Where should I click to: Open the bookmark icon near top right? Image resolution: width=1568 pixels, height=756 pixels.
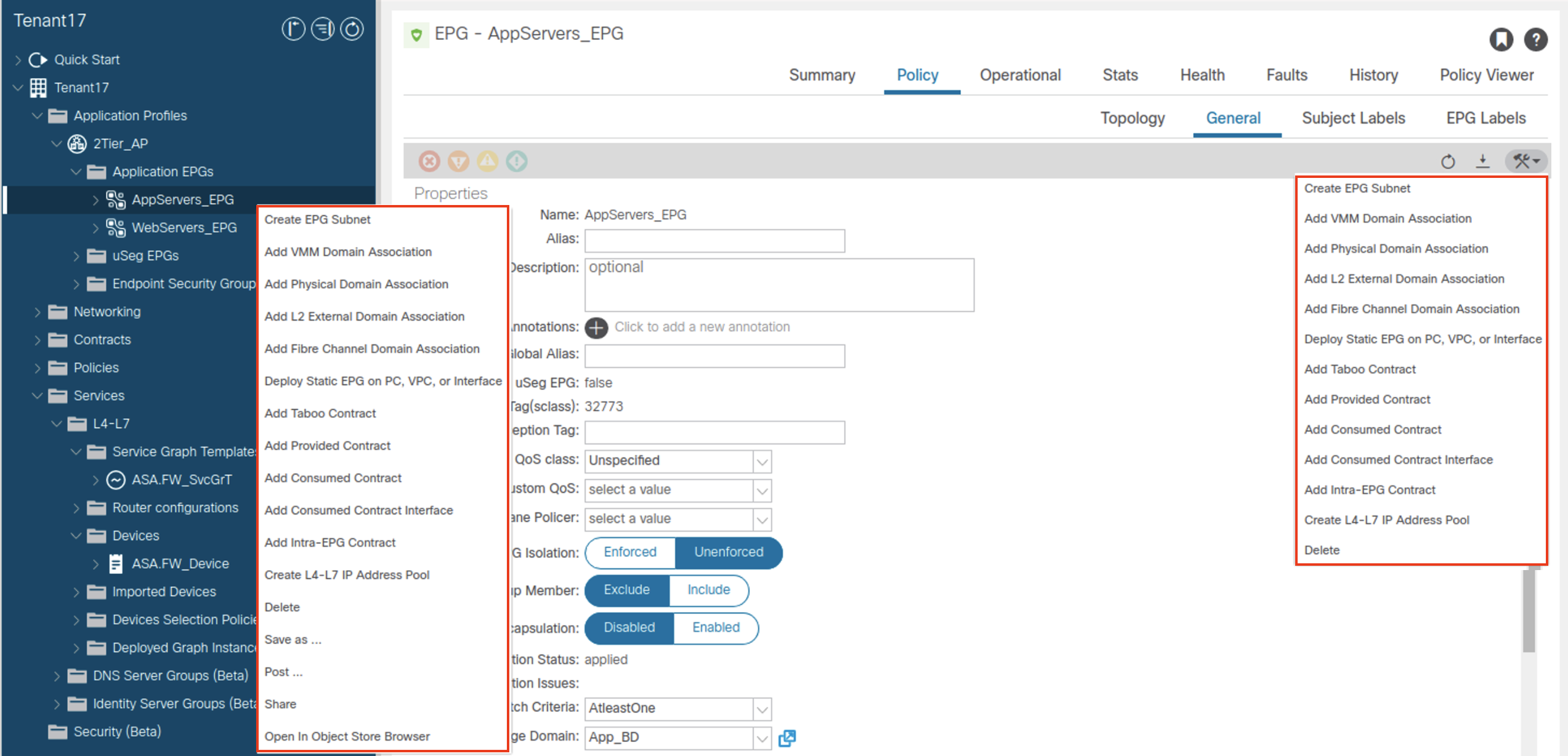point(1503,39)
